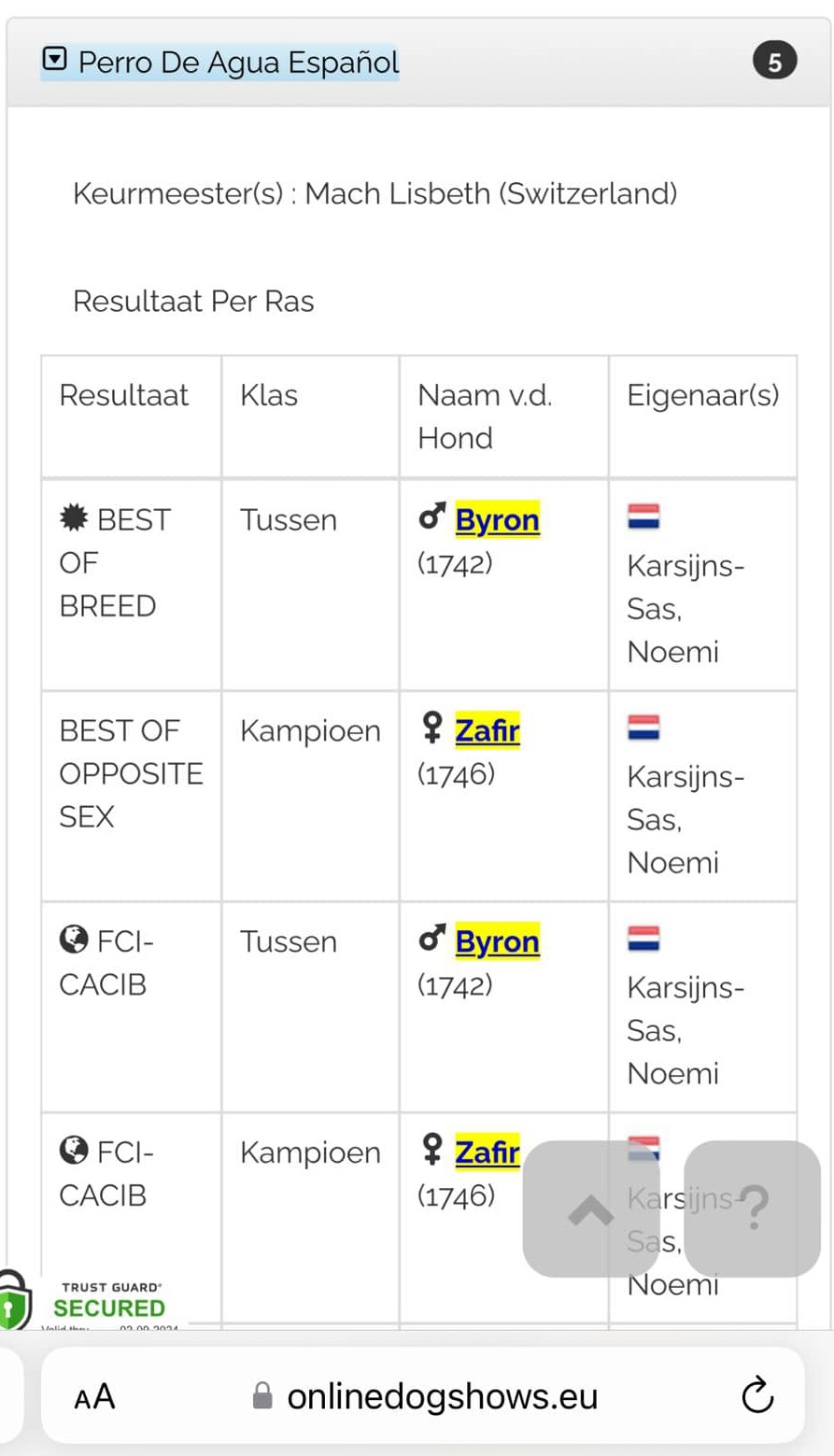
Task: Tap the female symbol beside first Zafir
Action: click(431, 729)
